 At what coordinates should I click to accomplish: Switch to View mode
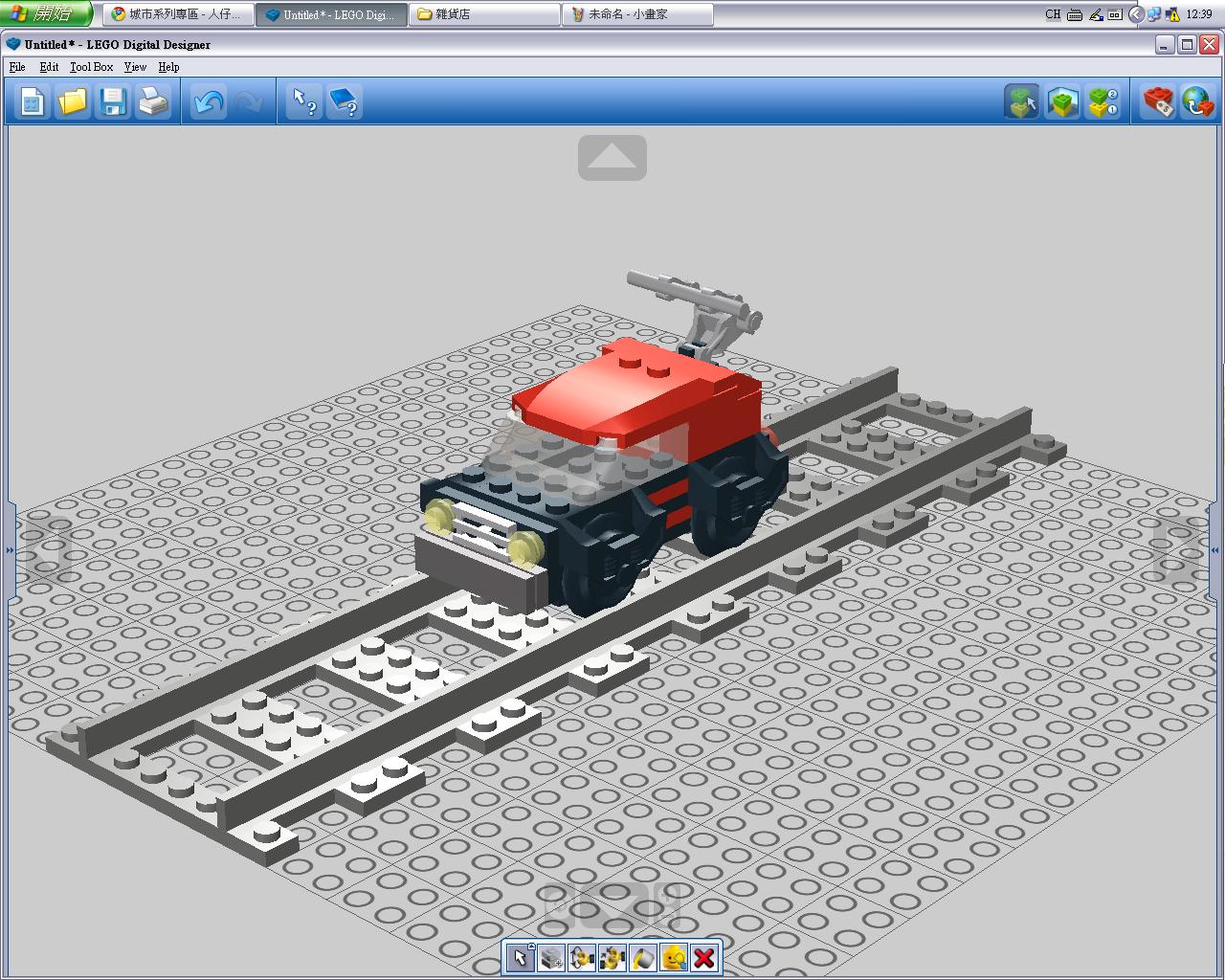click(1062, 101)
